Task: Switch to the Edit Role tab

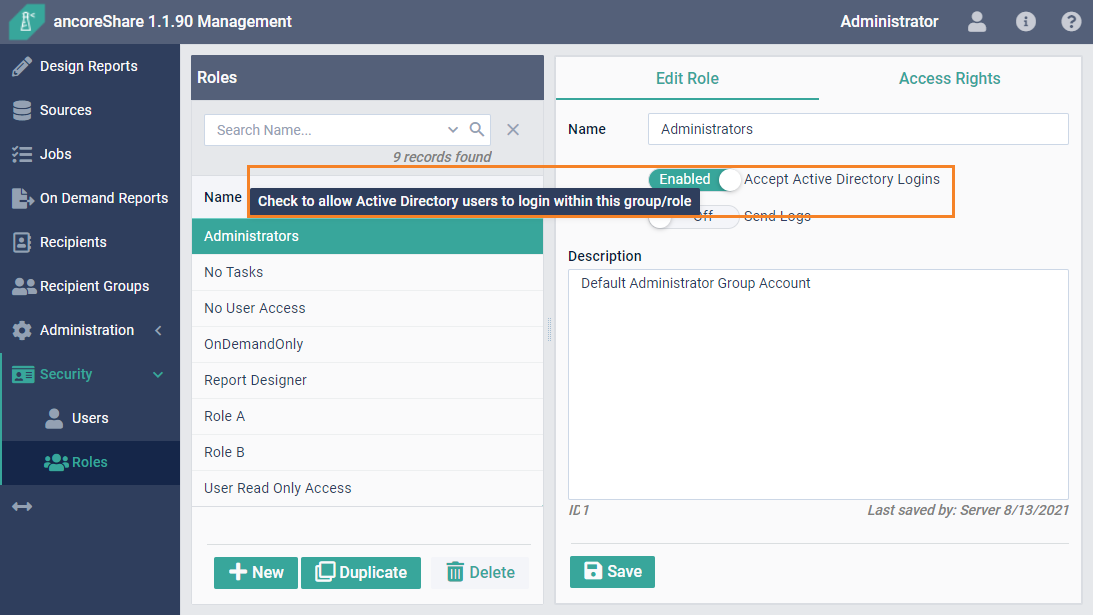Action: pos(687,79)
